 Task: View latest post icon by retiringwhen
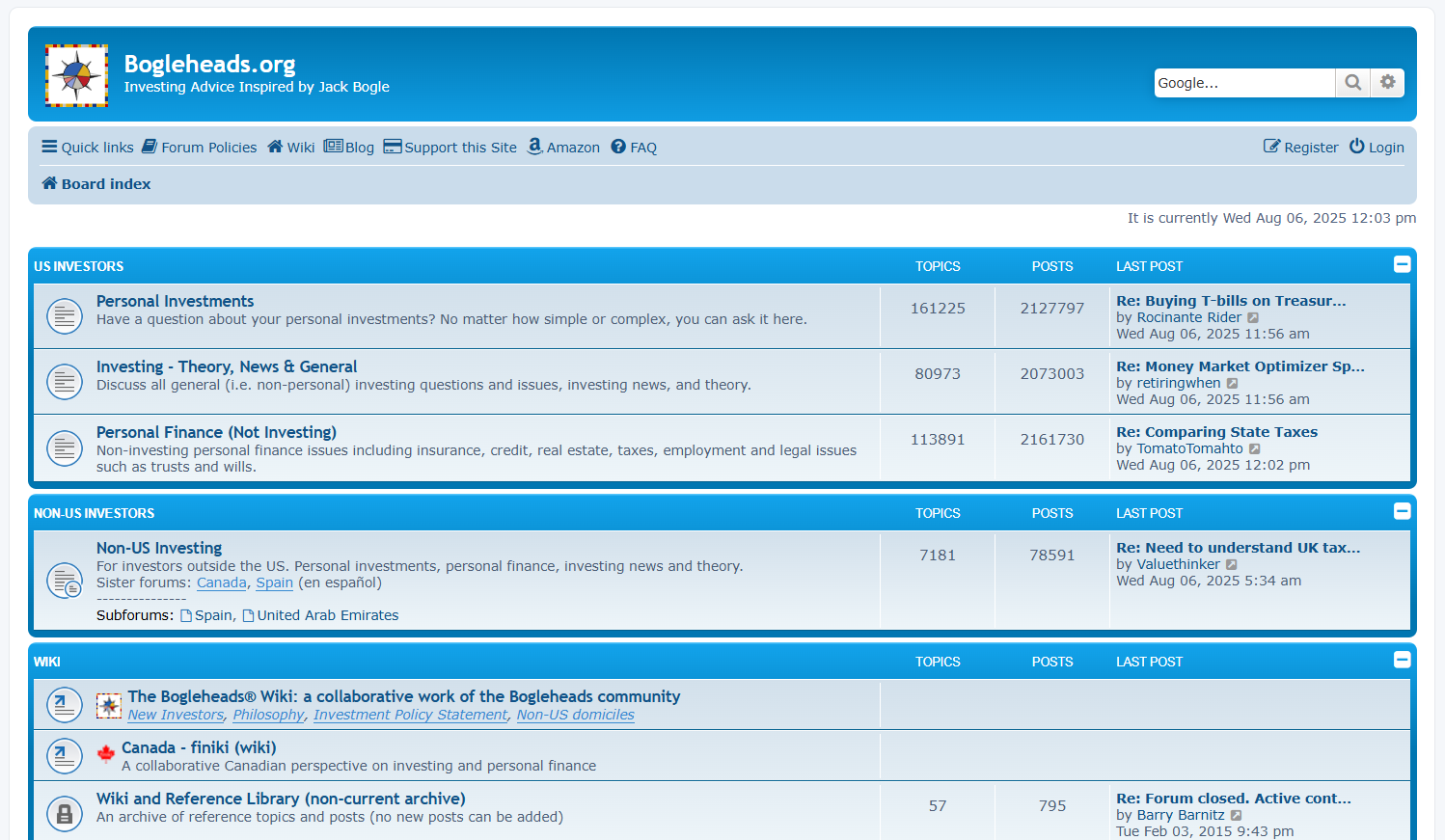coord(1232,383)
